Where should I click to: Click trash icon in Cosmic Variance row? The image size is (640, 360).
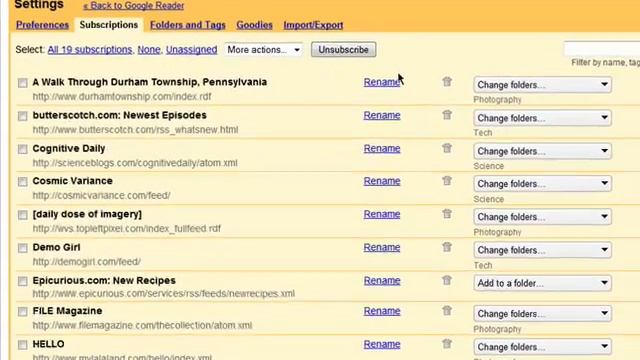tap(447, 180)
